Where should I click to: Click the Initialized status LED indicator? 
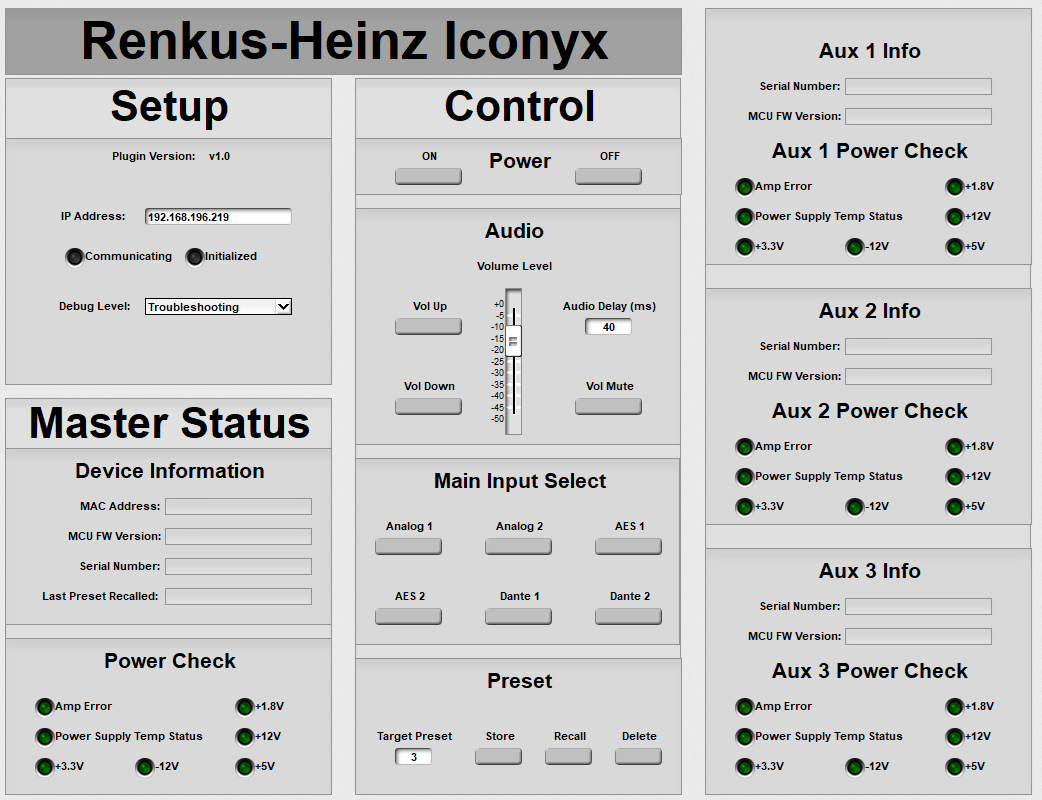click(x=195, y=257)
